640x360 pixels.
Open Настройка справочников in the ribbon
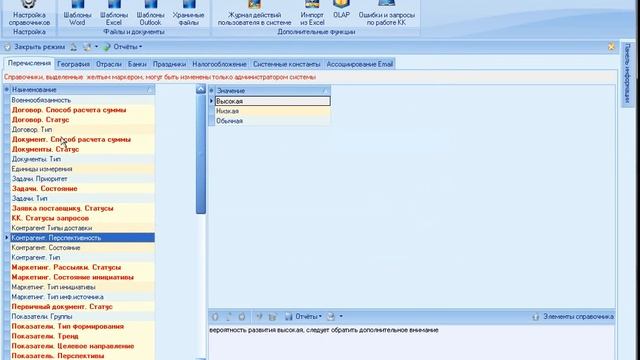coord(29,13)
